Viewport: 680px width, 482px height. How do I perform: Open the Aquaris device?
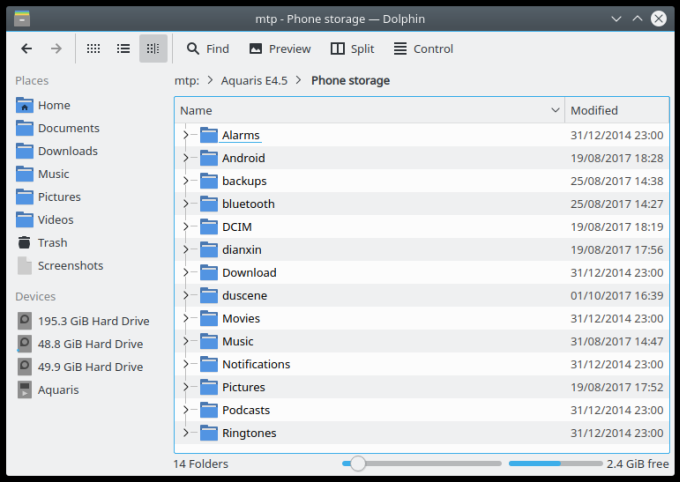(49, 390)
